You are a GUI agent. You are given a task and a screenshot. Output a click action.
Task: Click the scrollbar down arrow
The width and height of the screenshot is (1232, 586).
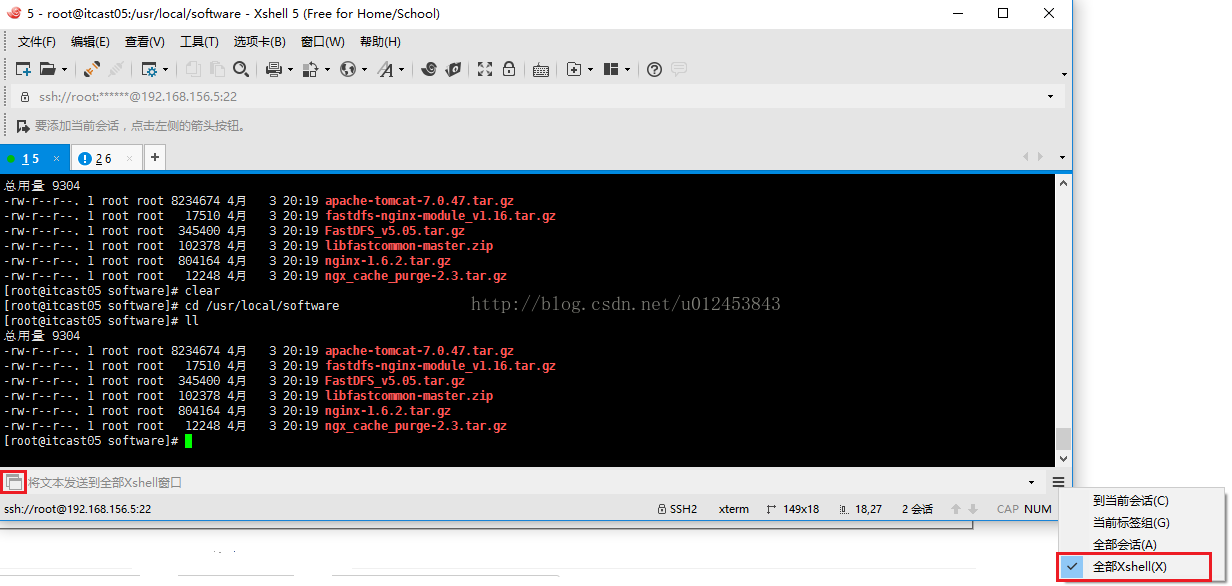coord(1063,459)
